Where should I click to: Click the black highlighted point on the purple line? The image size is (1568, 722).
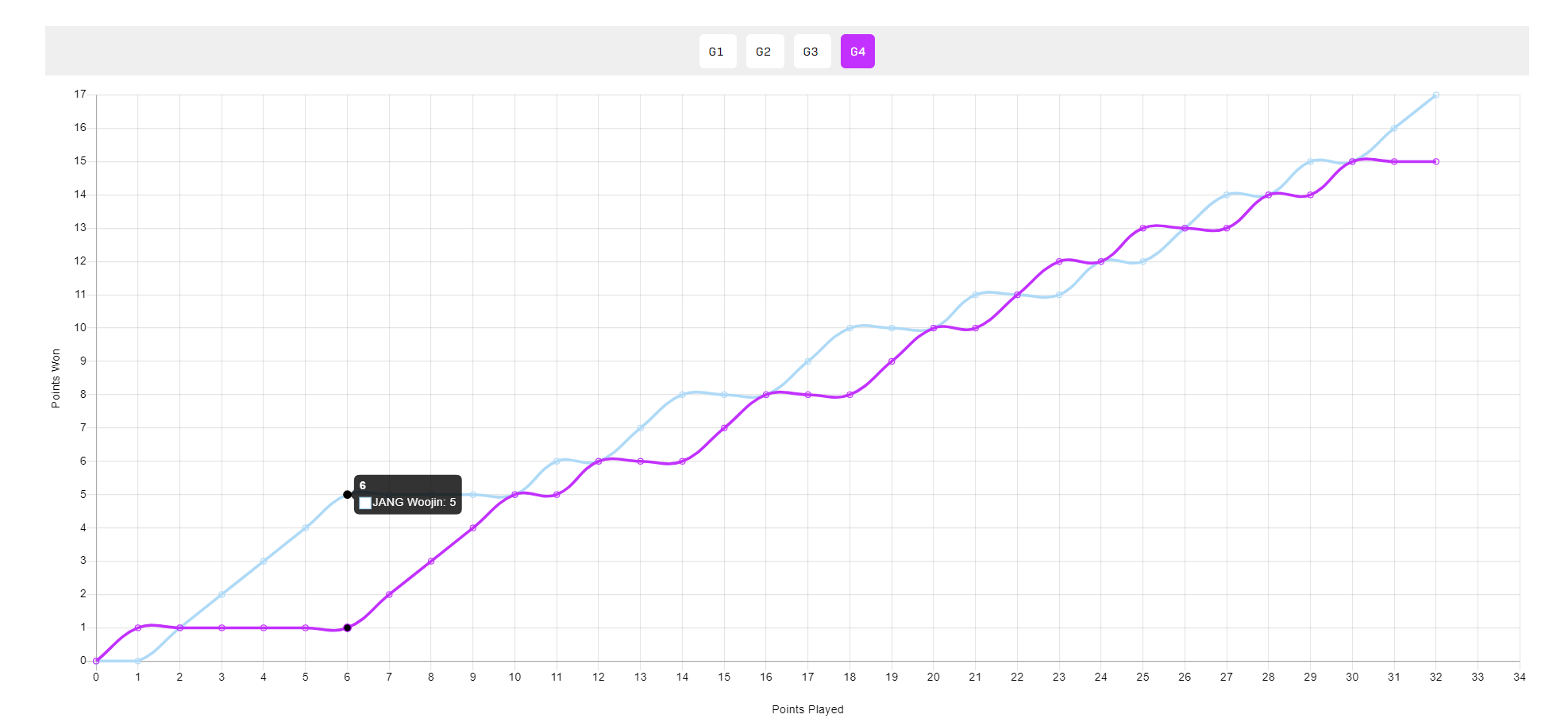347,627
